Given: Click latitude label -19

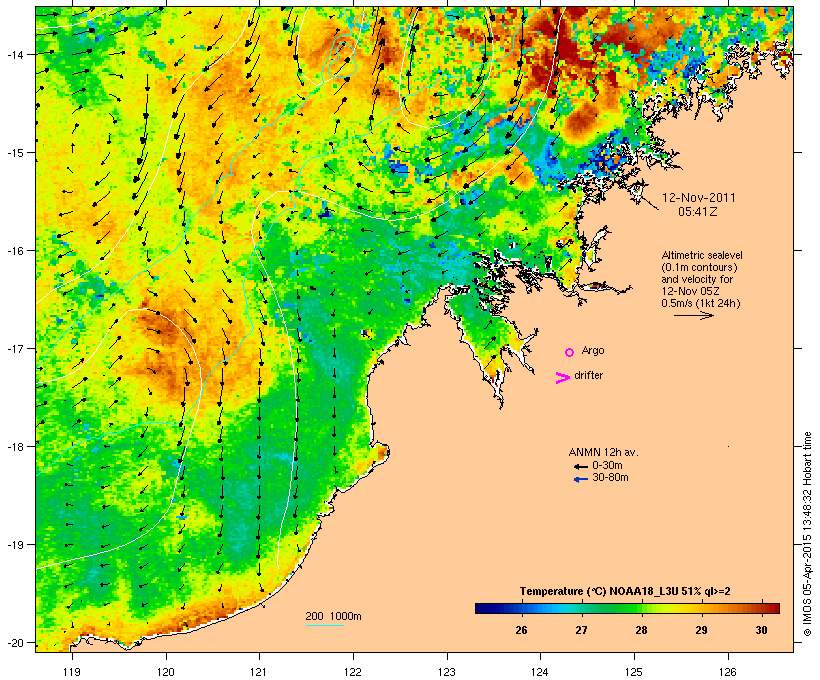Looking at the screenshot, I should pyautogui.click(x=14, y=545).
